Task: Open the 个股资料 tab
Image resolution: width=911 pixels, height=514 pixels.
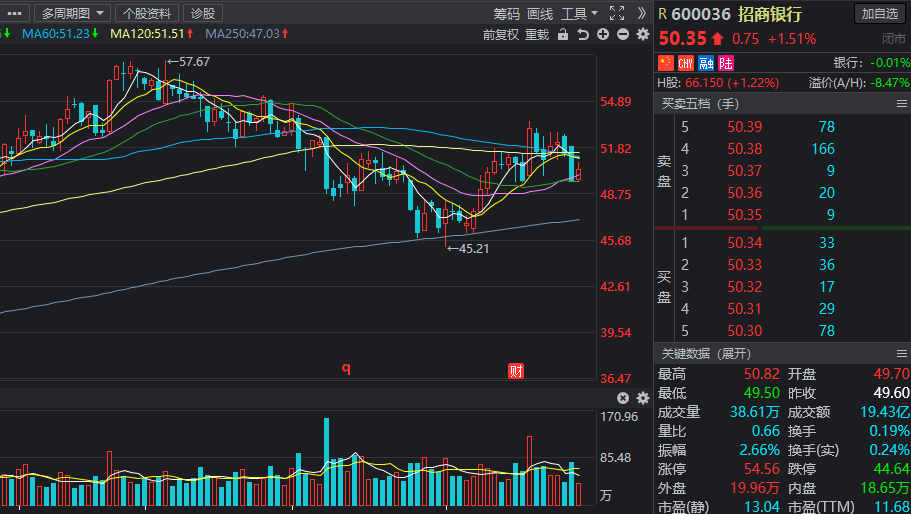Action: [148, 13]
